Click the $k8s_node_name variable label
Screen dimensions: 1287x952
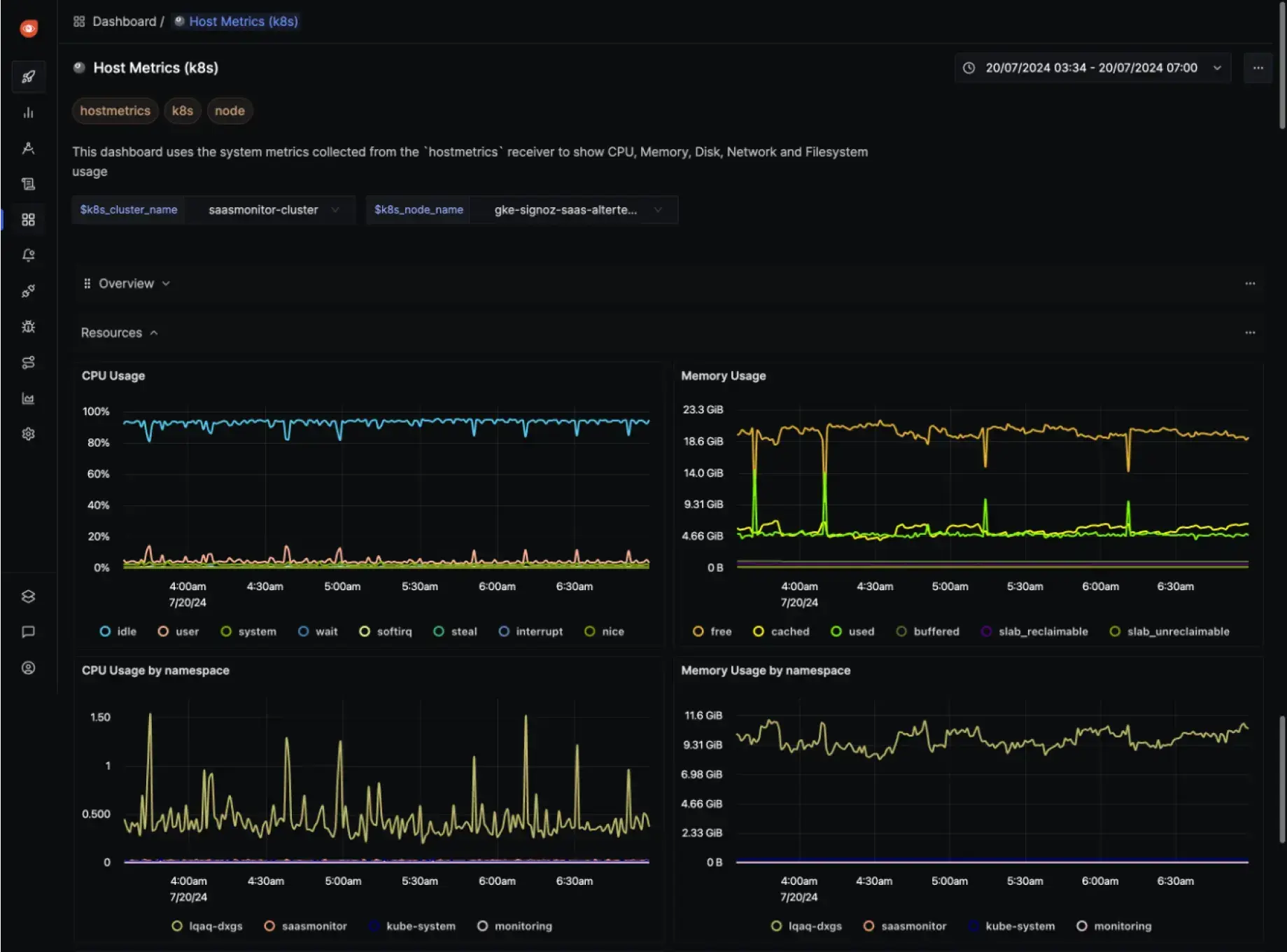(x=419, y=210)
